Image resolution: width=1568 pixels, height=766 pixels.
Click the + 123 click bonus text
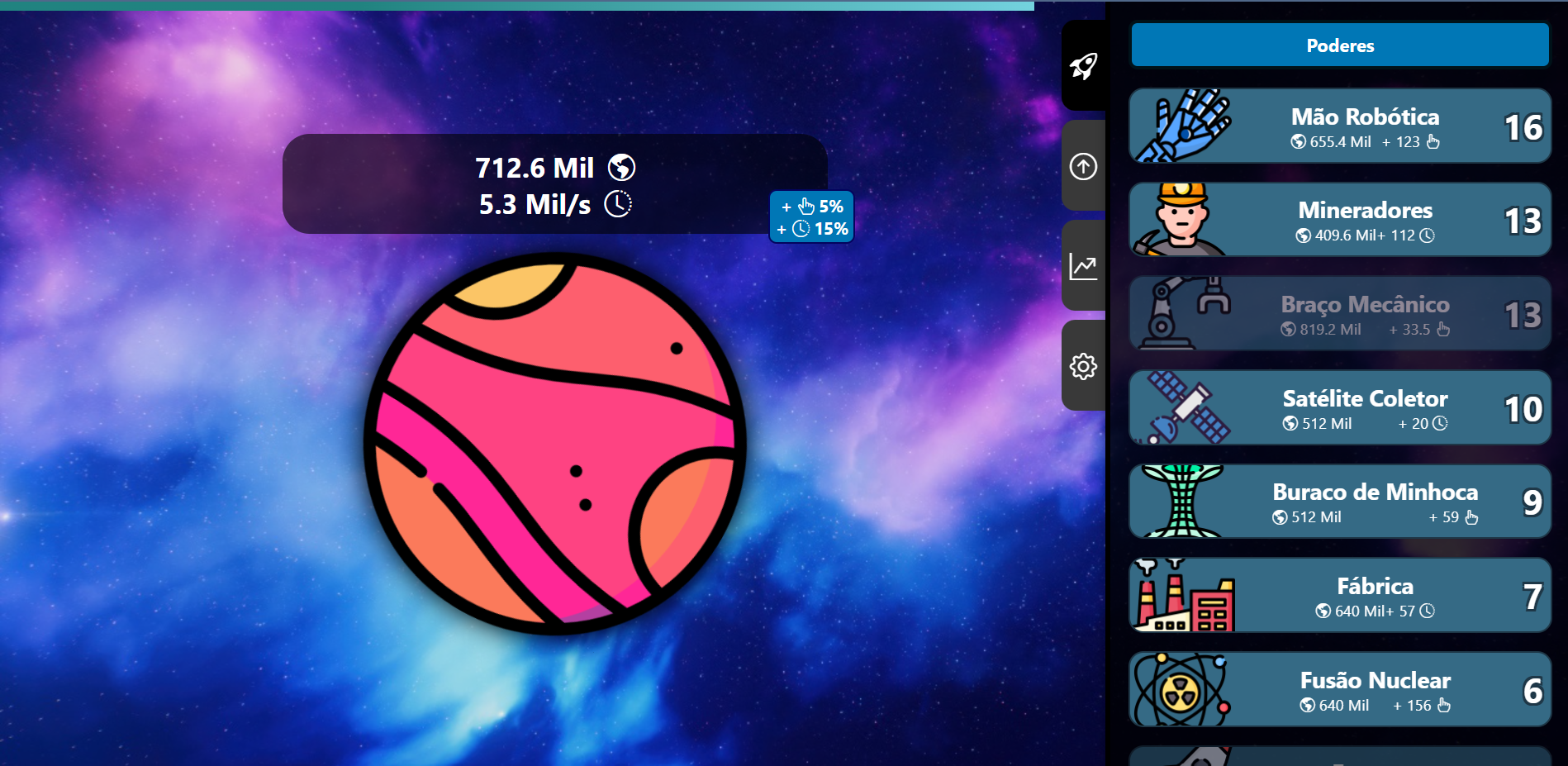tap(1411, 142)
